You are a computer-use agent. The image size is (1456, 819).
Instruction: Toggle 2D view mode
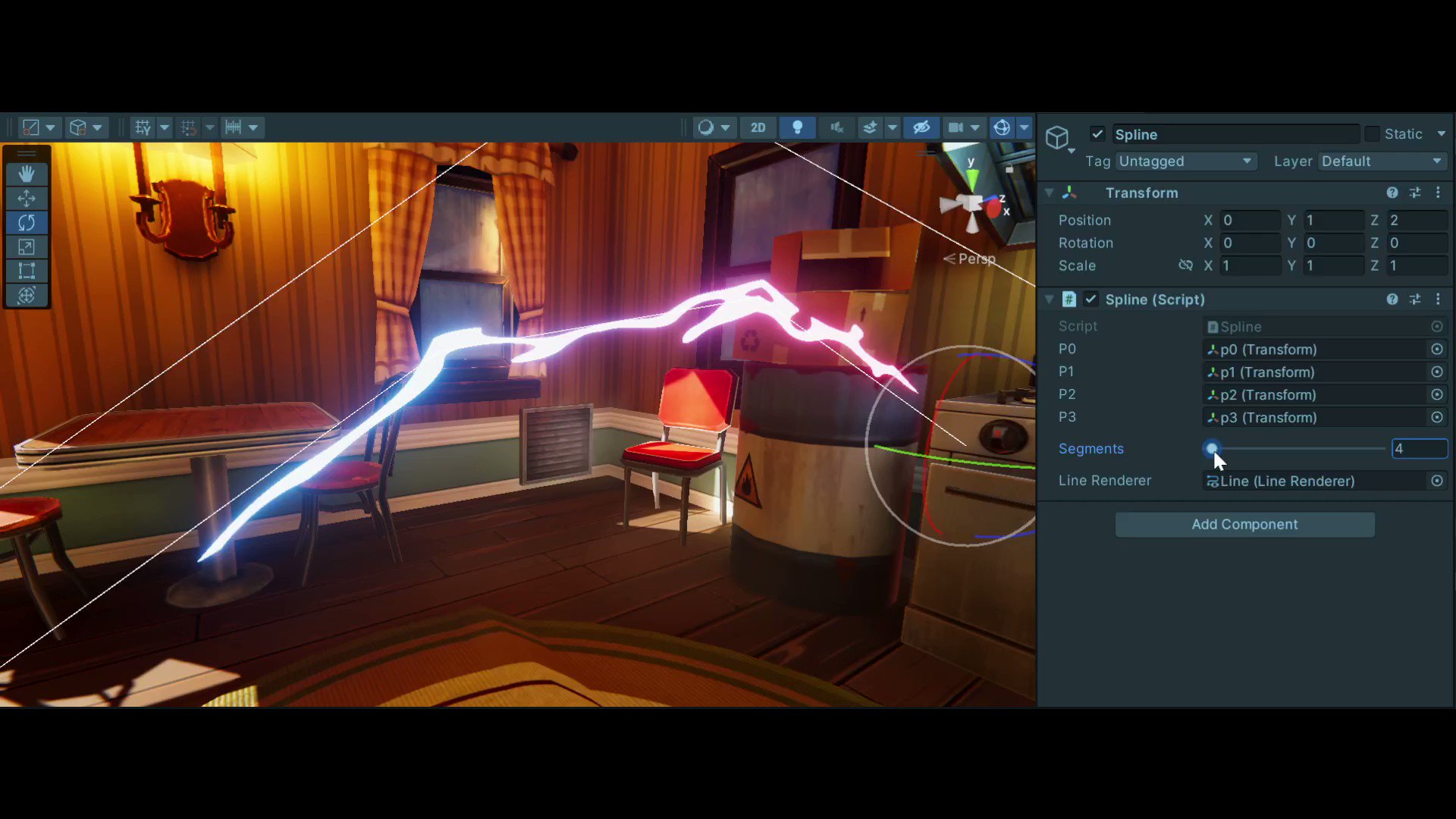click(x=758, y=127)
